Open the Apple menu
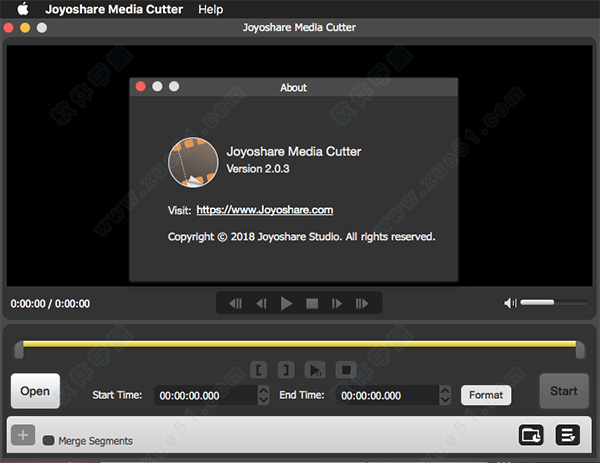This screenshot has height=463, width=600. click(23, 9)
